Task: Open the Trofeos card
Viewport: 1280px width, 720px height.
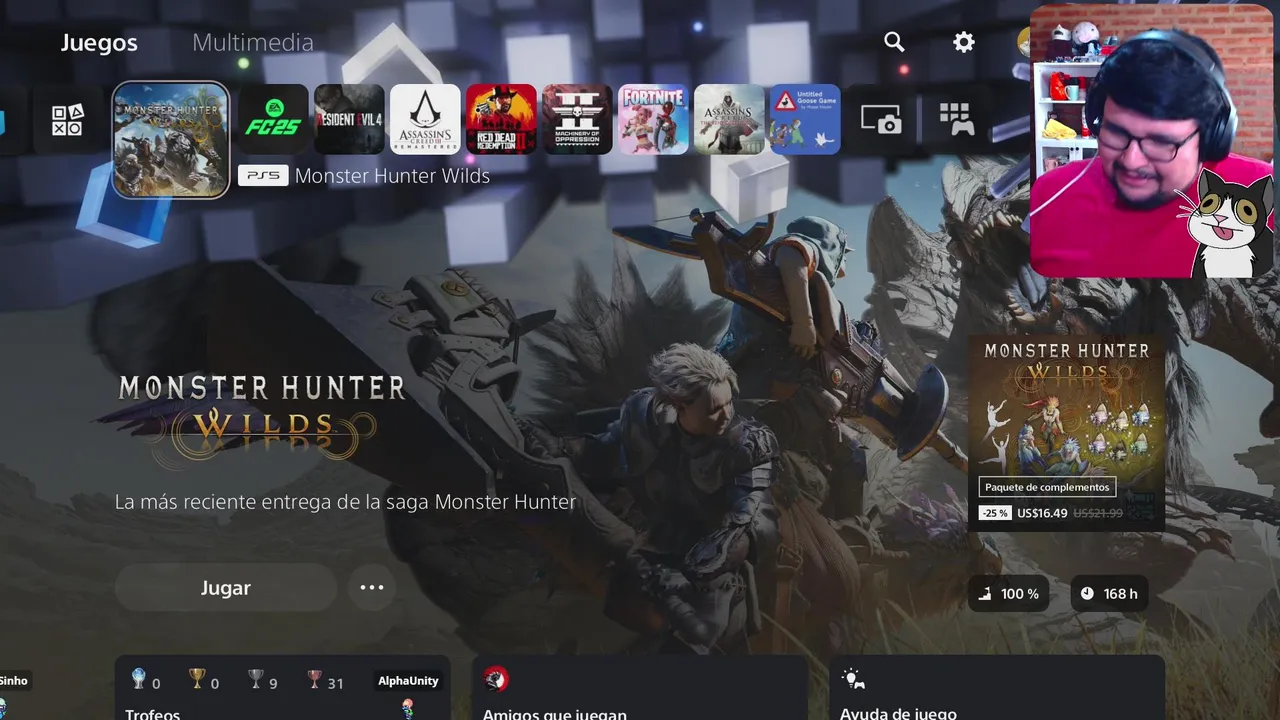Action: point(282,688)
